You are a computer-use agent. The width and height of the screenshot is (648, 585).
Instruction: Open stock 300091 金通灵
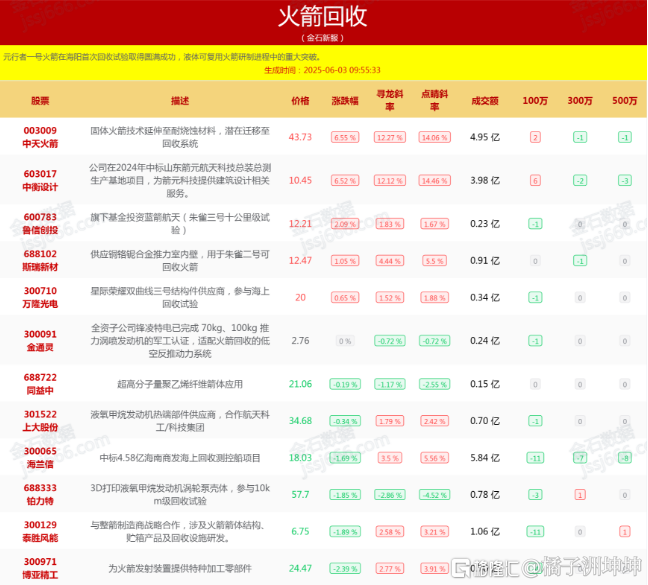pyautogui.click(x=40, y=341)
